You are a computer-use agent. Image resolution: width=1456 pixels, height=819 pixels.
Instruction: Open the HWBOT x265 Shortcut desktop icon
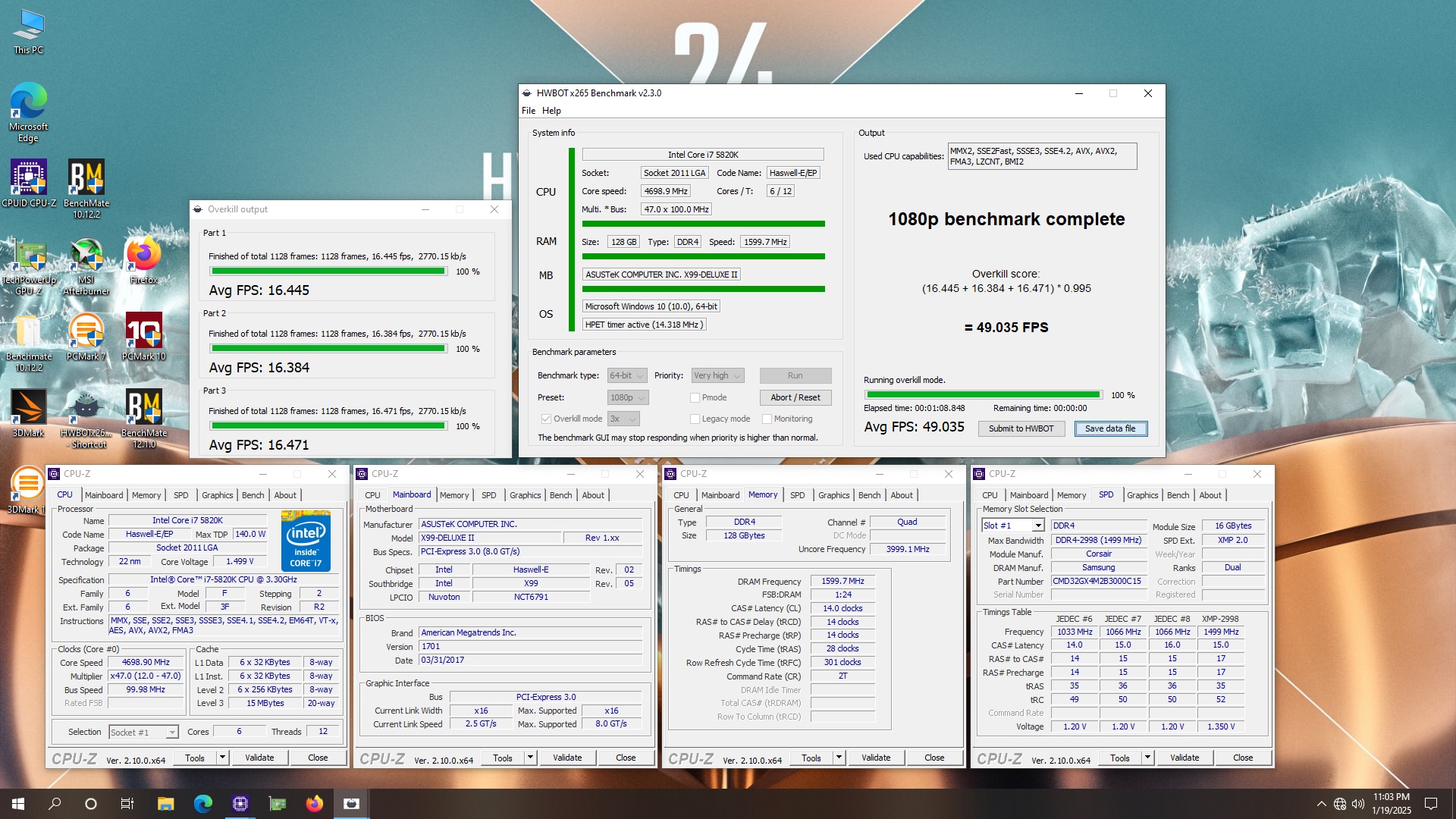click(x=86, y=419)
